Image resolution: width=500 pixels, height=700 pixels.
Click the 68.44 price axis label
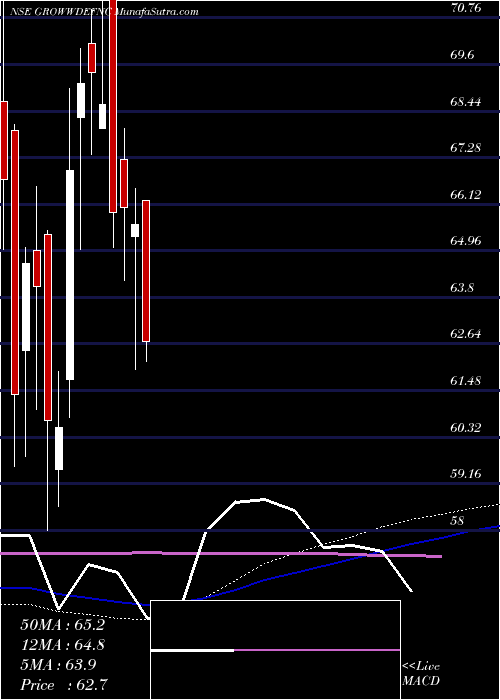466,101
